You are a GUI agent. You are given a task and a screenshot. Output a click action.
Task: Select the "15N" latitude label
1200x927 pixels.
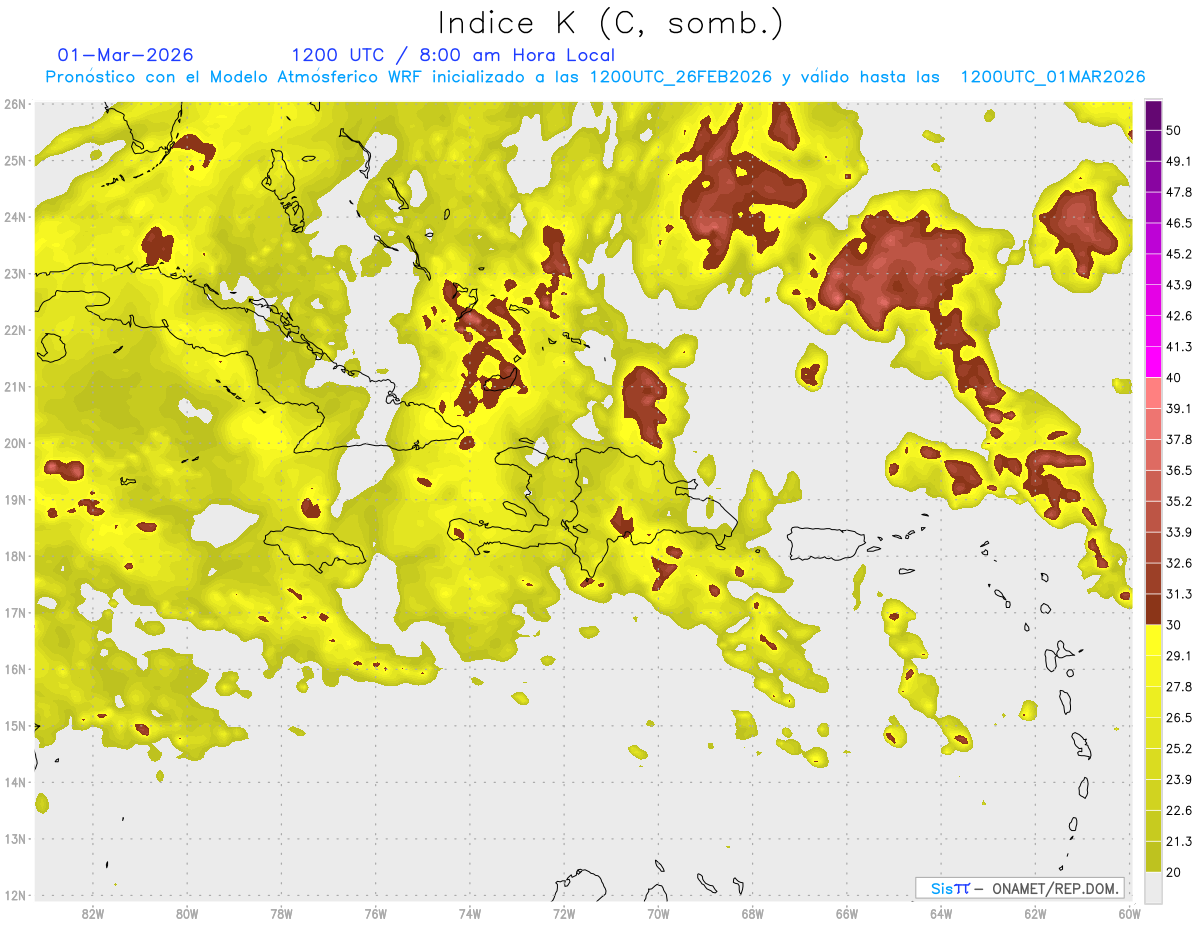point(14,725)
